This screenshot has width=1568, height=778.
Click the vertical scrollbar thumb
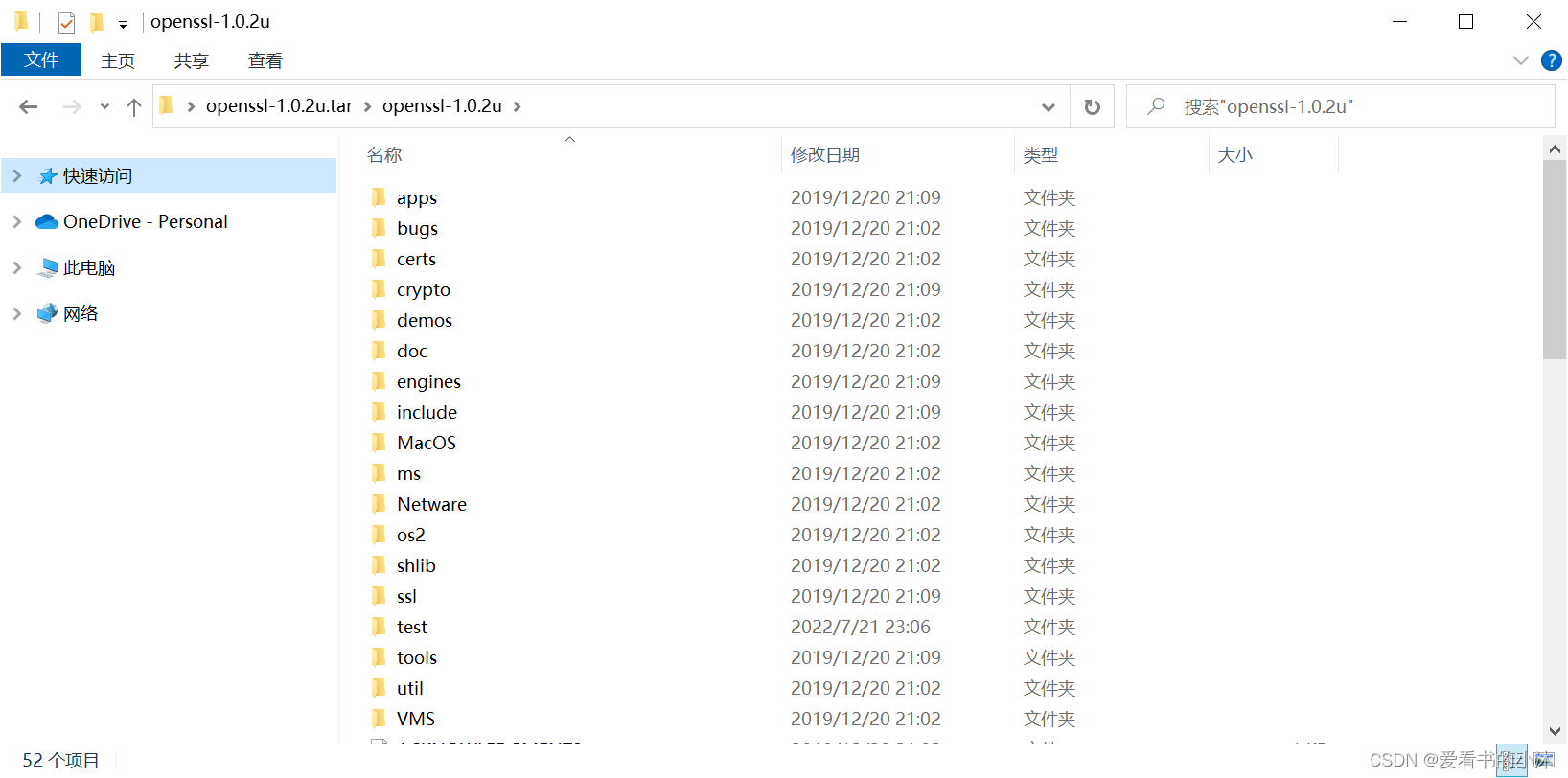(x=1555, y=260)
